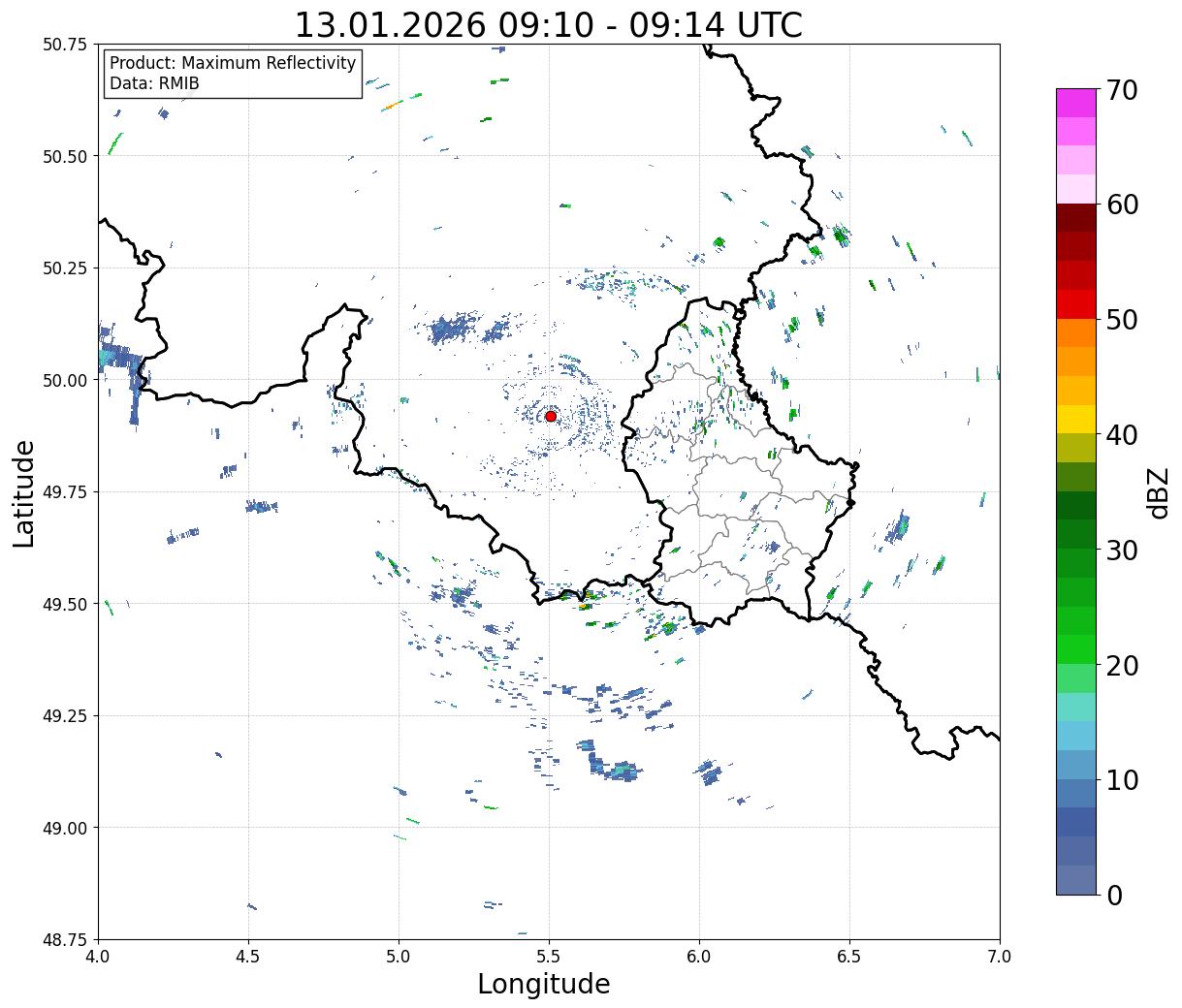Click the latitude tick label 48.75
Screen dimensions: 1182x1008
[66, 940]
